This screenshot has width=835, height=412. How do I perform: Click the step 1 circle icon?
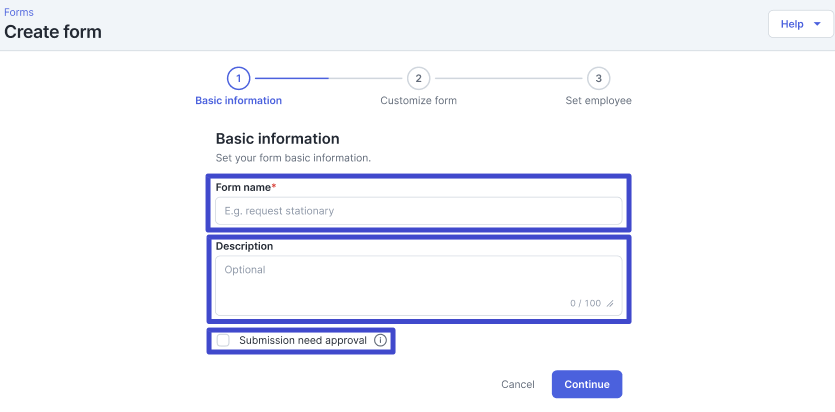pos(239,79)
